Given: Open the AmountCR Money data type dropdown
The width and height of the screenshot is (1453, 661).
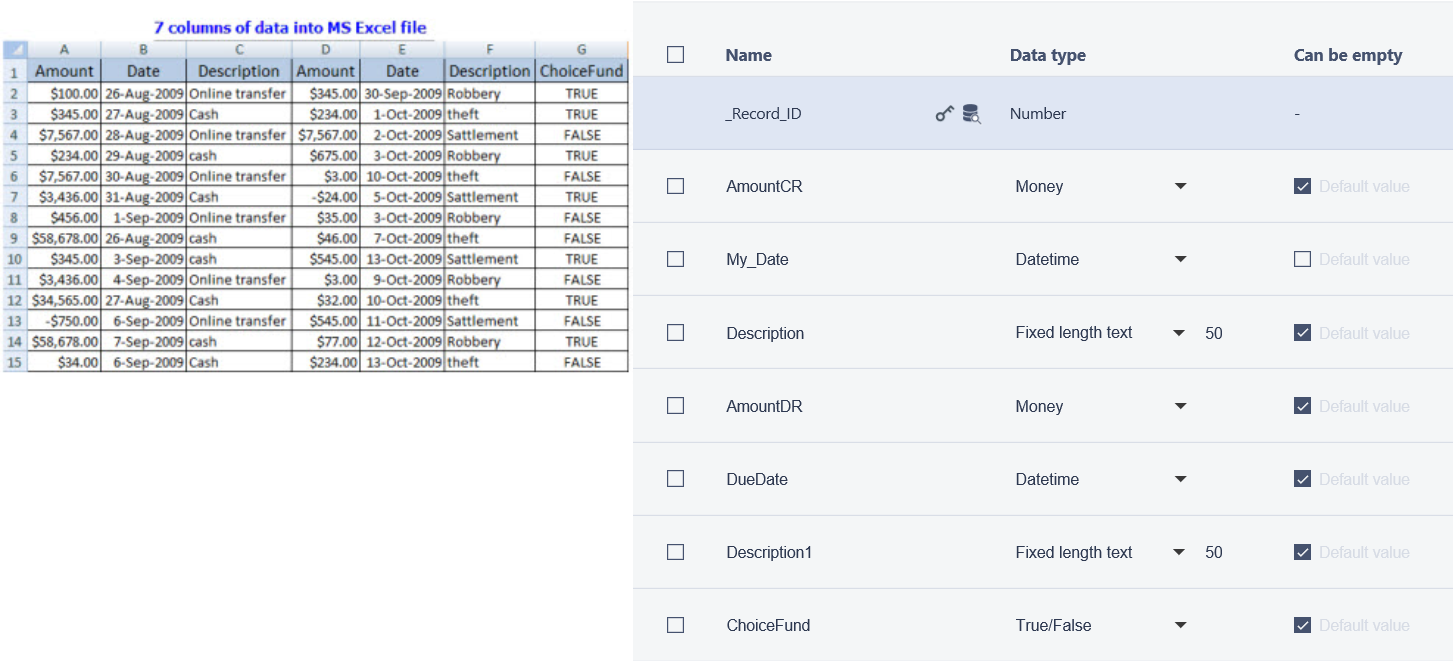Looking at the screenshot, I should pyautogui.click(x=1180, y=186).
